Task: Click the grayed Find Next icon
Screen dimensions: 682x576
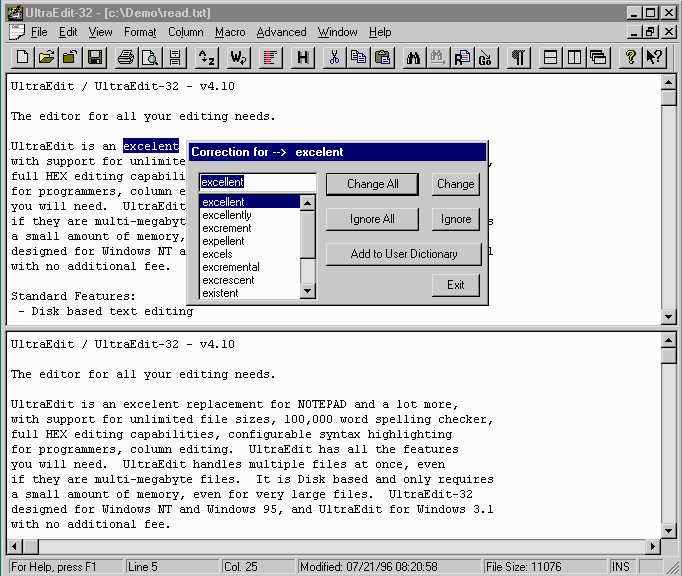Action: (438, 57)
